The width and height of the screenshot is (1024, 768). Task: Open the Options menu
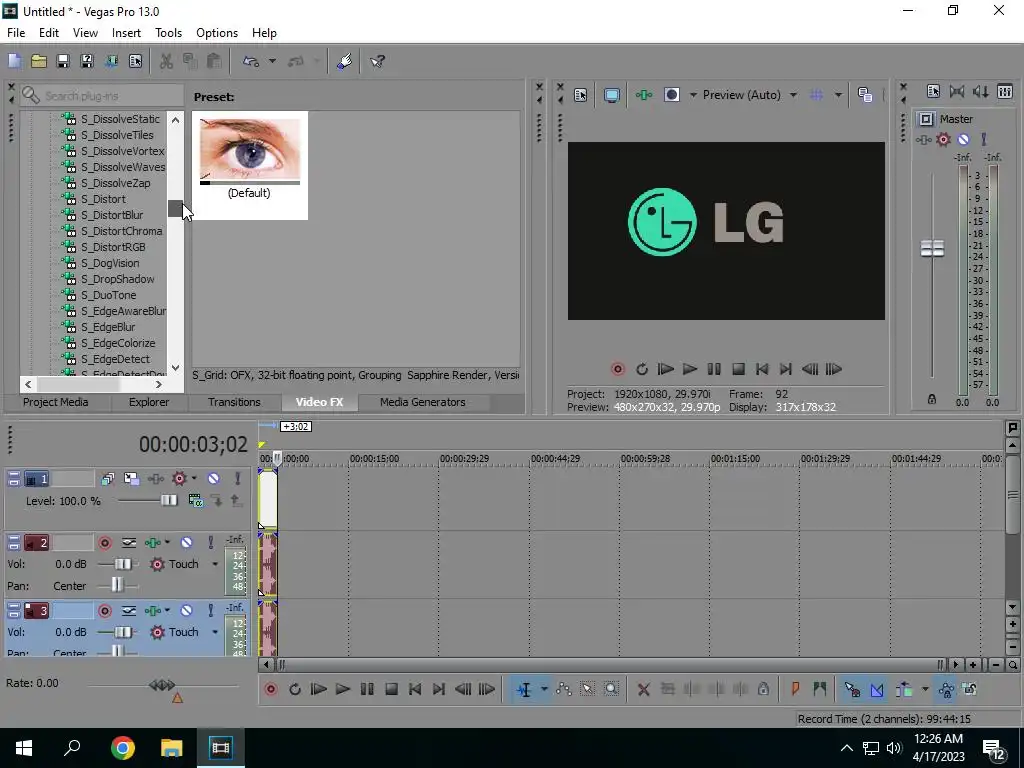(217, 33)
